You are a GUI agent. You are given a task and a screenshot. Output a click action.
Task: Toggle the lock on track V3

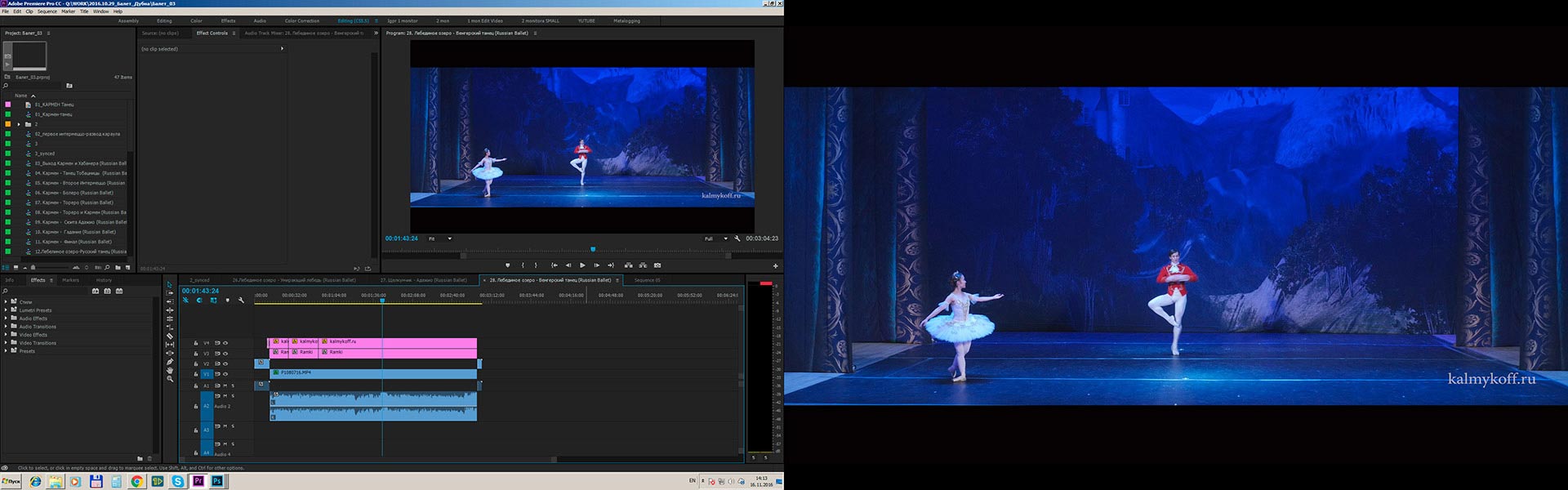click(196, 354)
